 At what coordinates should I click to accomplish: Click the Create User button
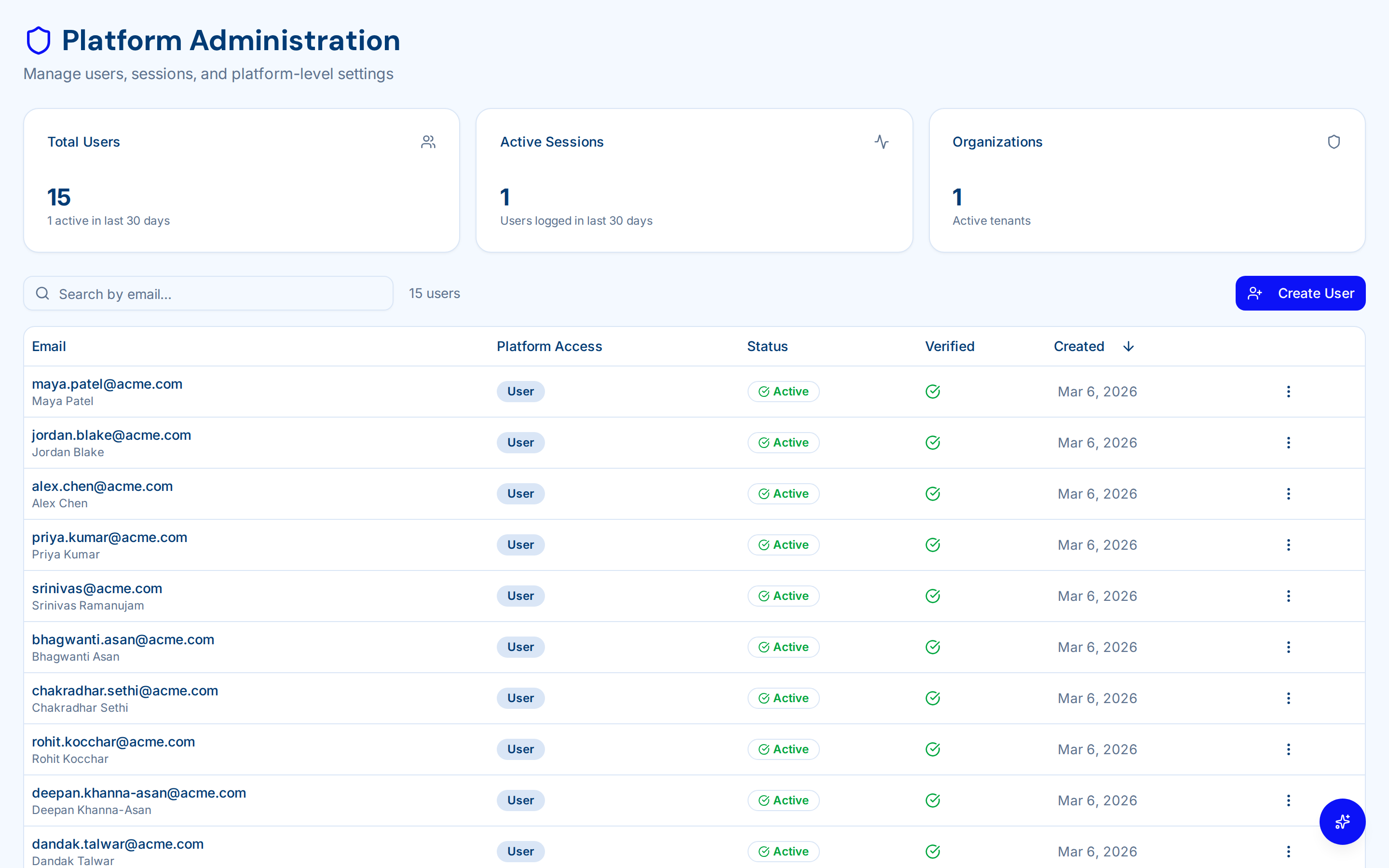pyautogui.click(x=1300, y=293)
